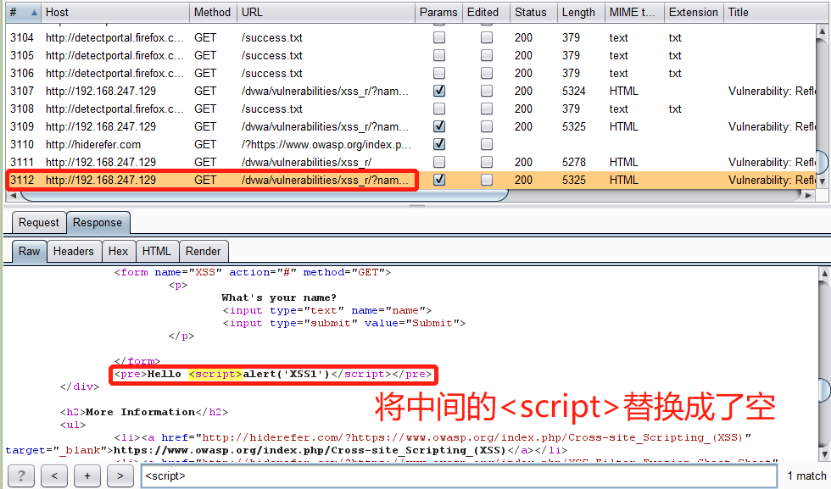Select highlighted request row 3112
Screen dimensions: 831x489
[x=411, y=180]
